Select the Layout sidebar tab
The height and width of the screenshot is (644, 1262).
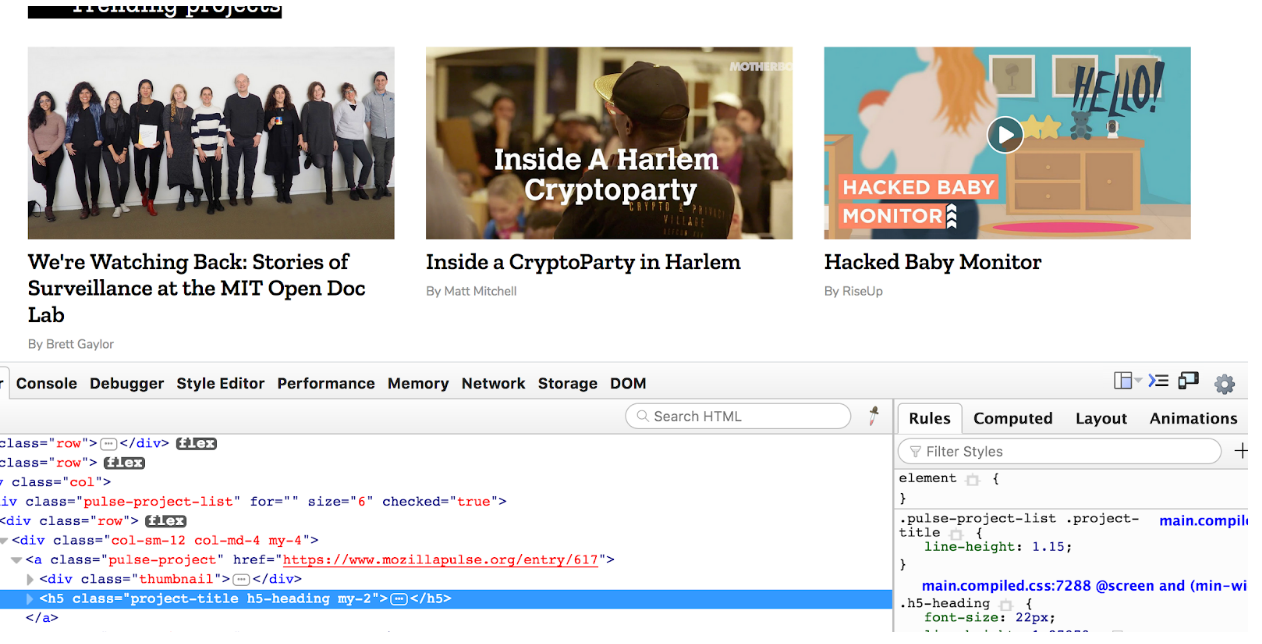click(x=1101, y=418)
